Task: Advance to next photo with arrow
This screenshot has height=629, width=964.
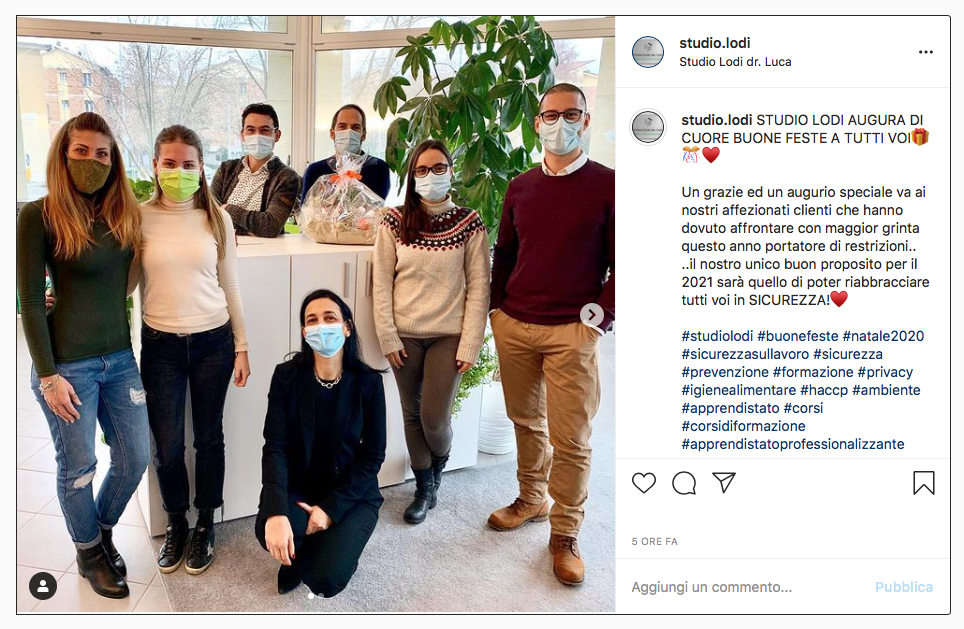Action: tap(592, 315)
